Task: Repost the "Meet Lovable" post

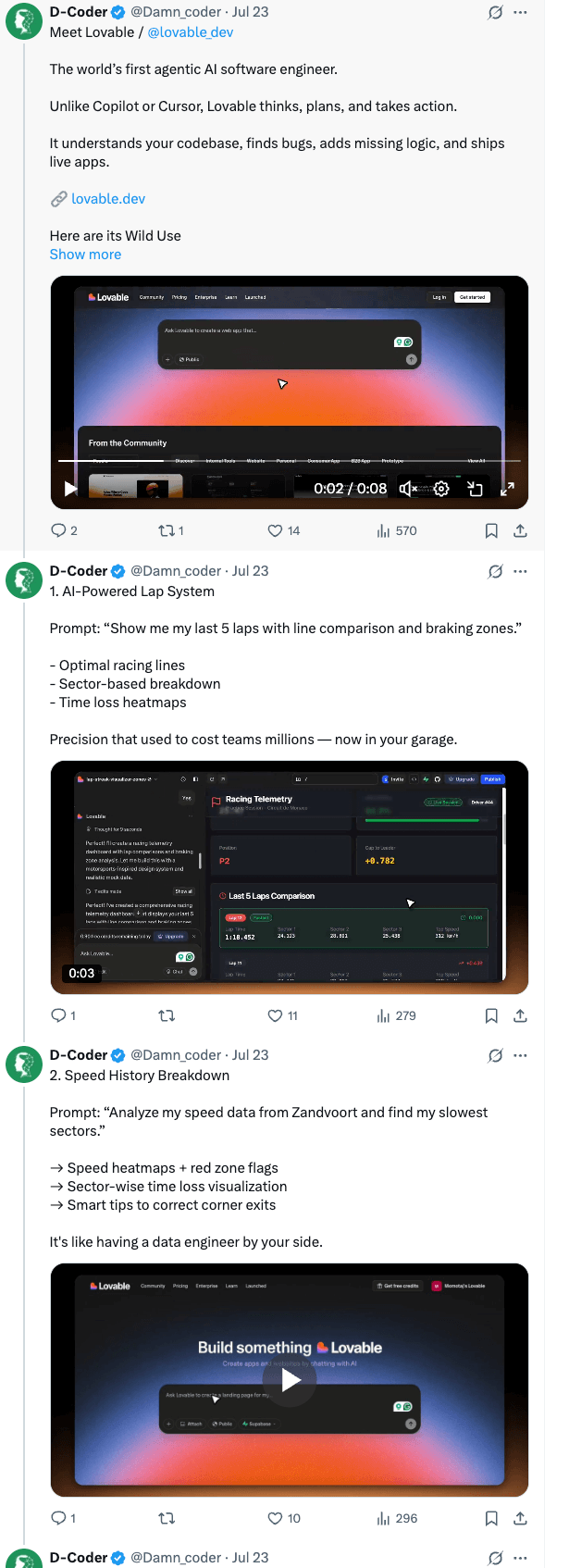Action: pos(167,530)
